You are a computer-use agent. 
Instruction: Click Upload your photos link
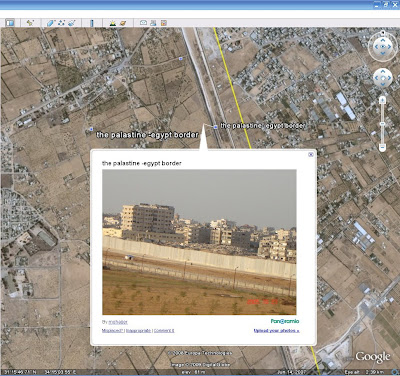pyautogui.click(x=277, y=331)
